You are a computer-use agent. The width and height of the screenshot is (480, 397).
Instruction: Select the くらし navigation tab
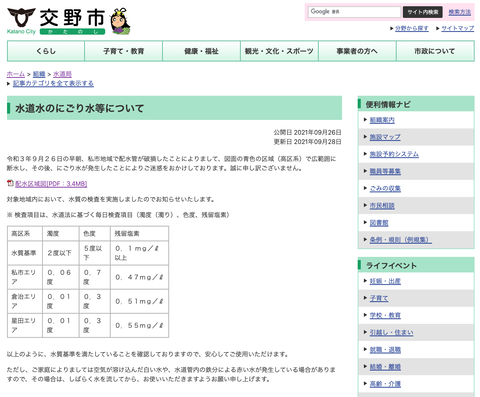click(x=46, y=51)
